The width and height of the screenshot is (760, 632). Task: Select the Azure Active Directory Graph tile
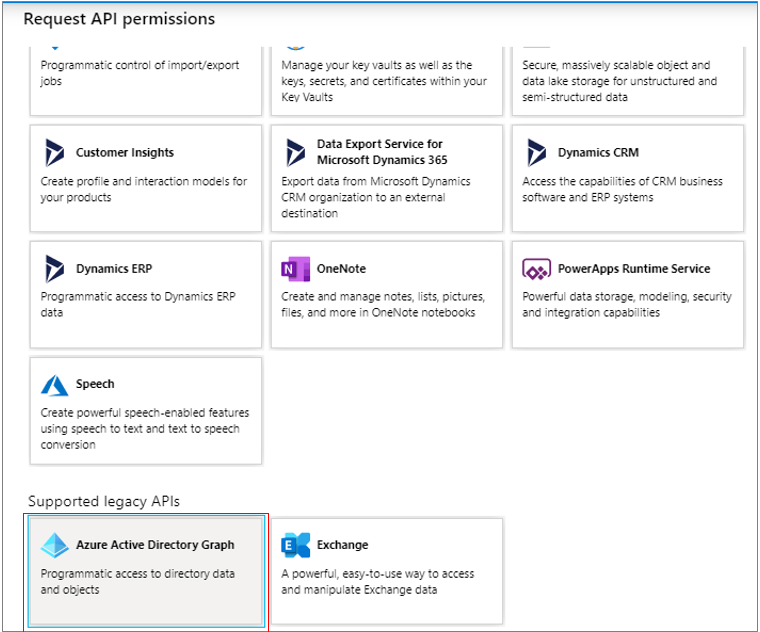point(146,571)
